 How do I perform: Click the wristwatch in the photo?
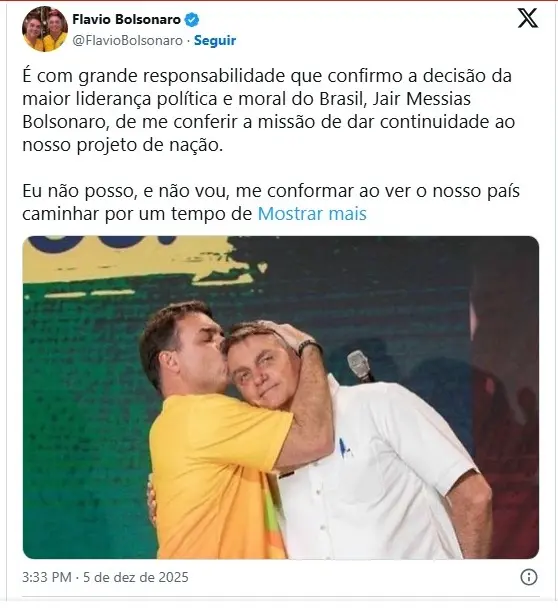(x=309, y=346)
